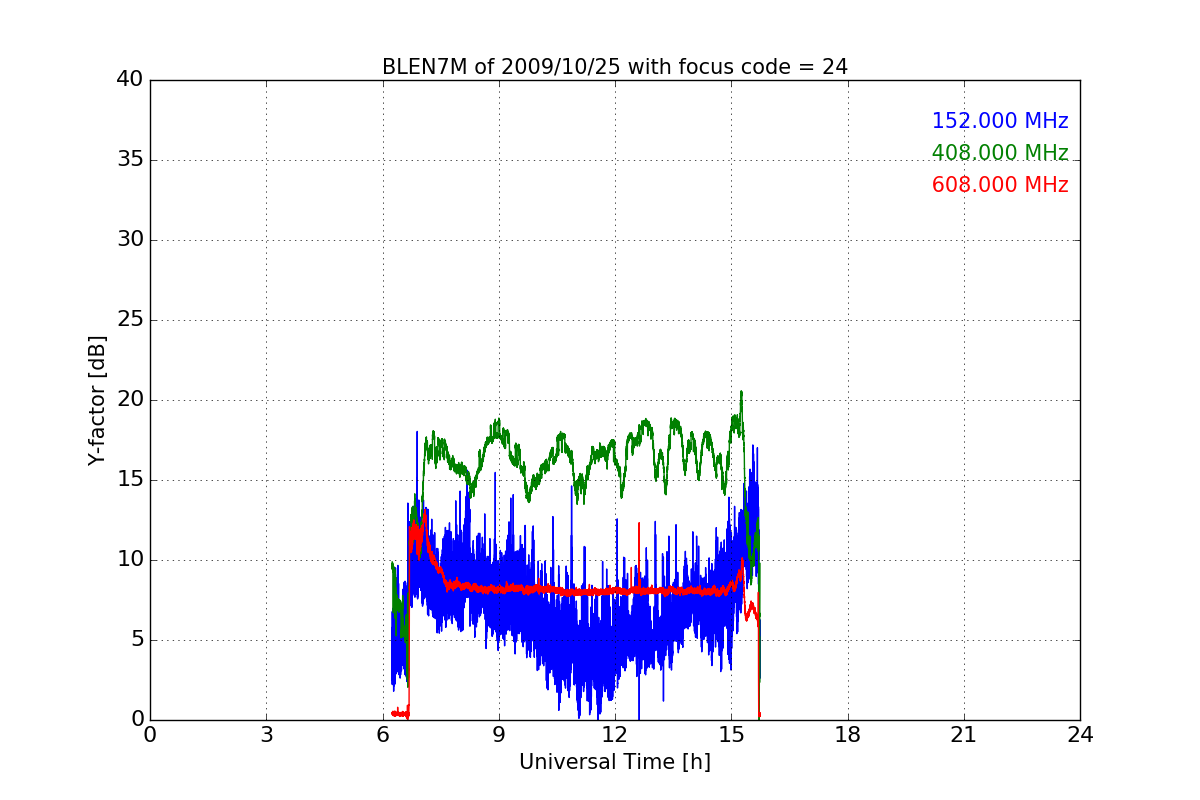Click y-axis tick label 30
Image resolution: width=1200 pixels, height=800 pixels.
[x=130, y=240]
